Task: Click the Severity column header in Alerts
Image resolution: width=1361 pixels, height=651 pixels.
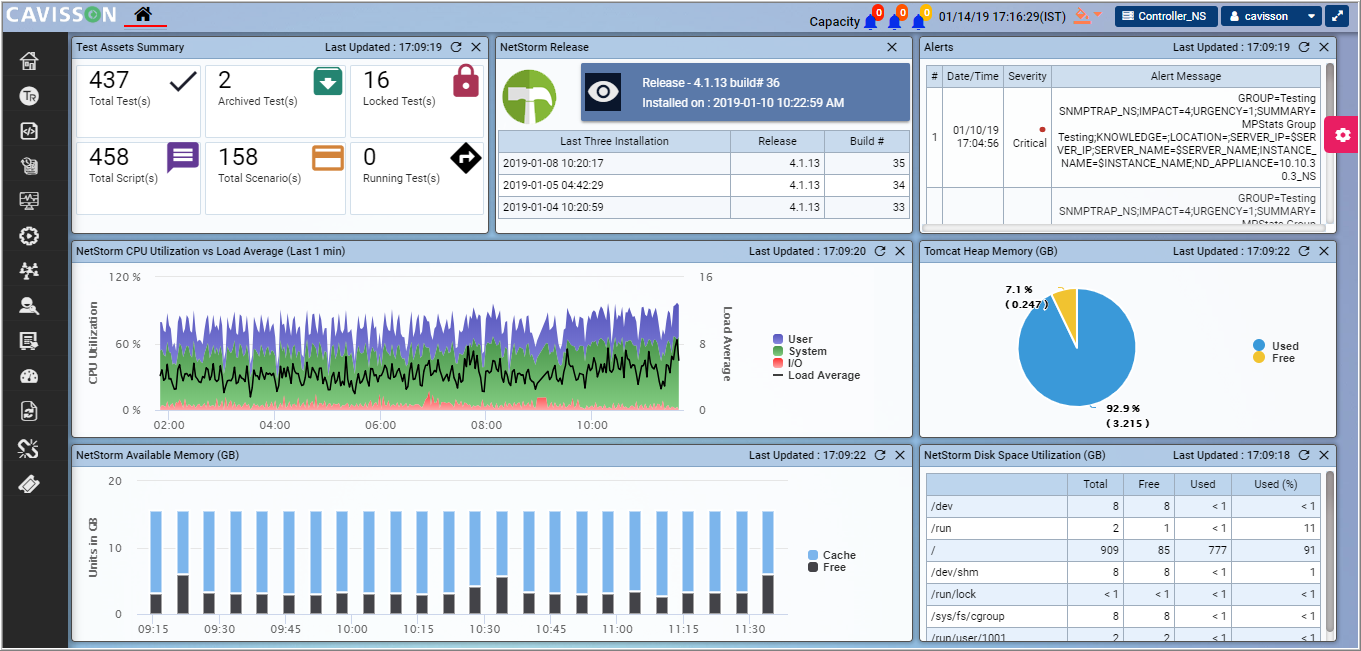Action: pos(1027,76)
